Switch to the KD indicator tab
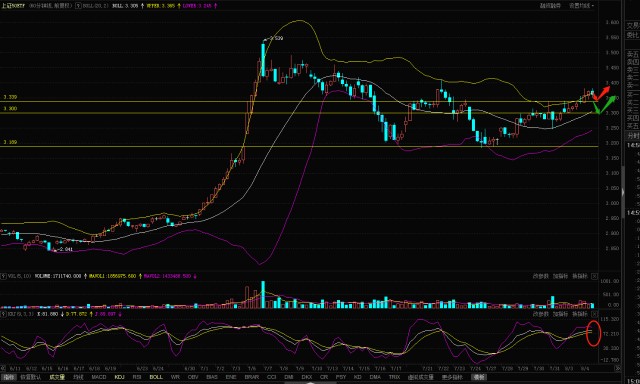The height and width of the screenshot is (384, 640). pyautogui.click(x=358, y=377)
